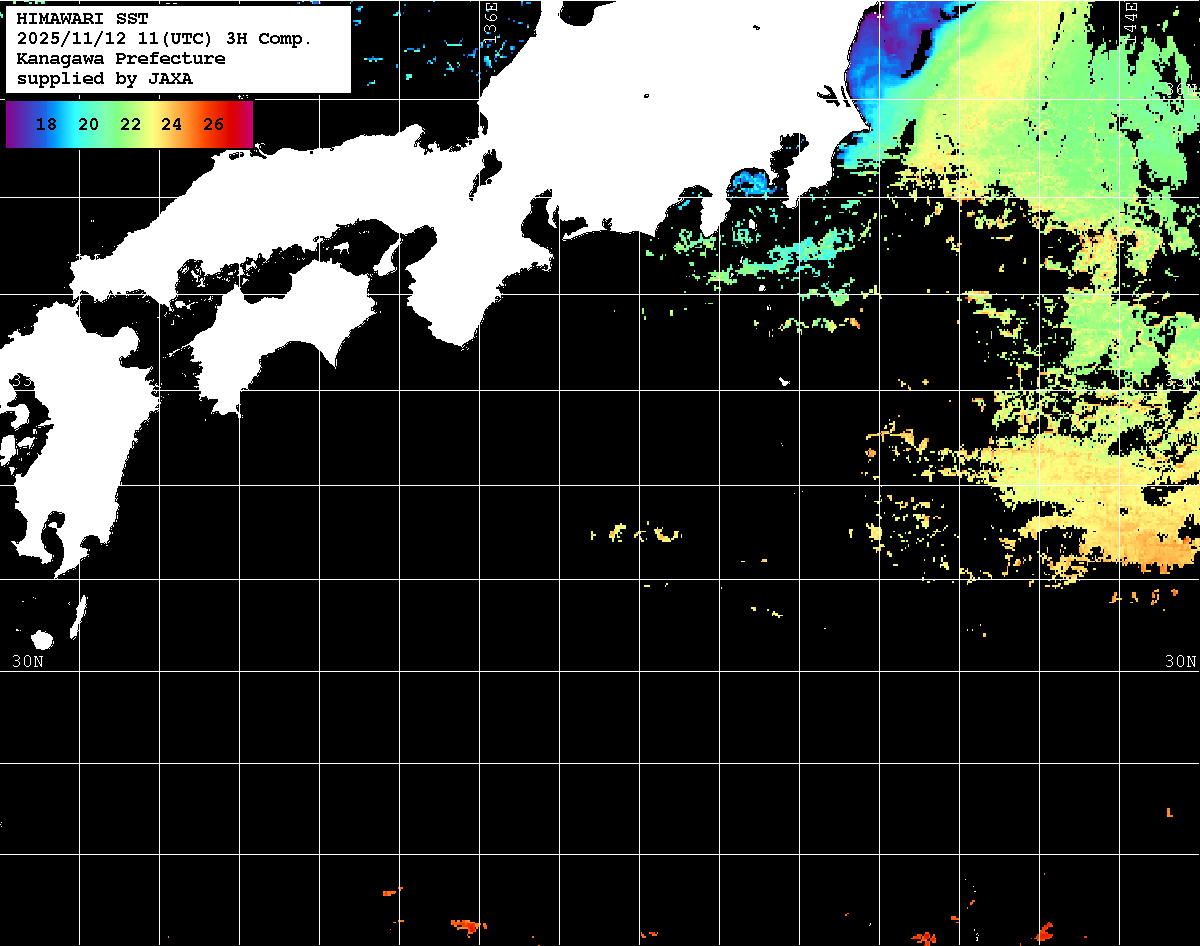
Task: Click the Kii Peninsula landmass
Action: click(470, 290)
